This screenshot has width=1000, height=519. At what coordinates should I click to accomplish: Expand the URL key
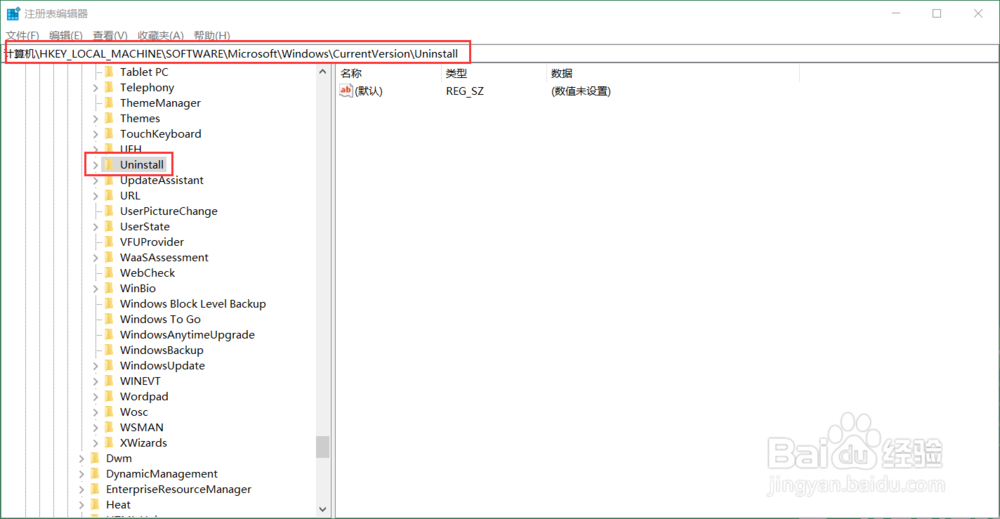96,196
